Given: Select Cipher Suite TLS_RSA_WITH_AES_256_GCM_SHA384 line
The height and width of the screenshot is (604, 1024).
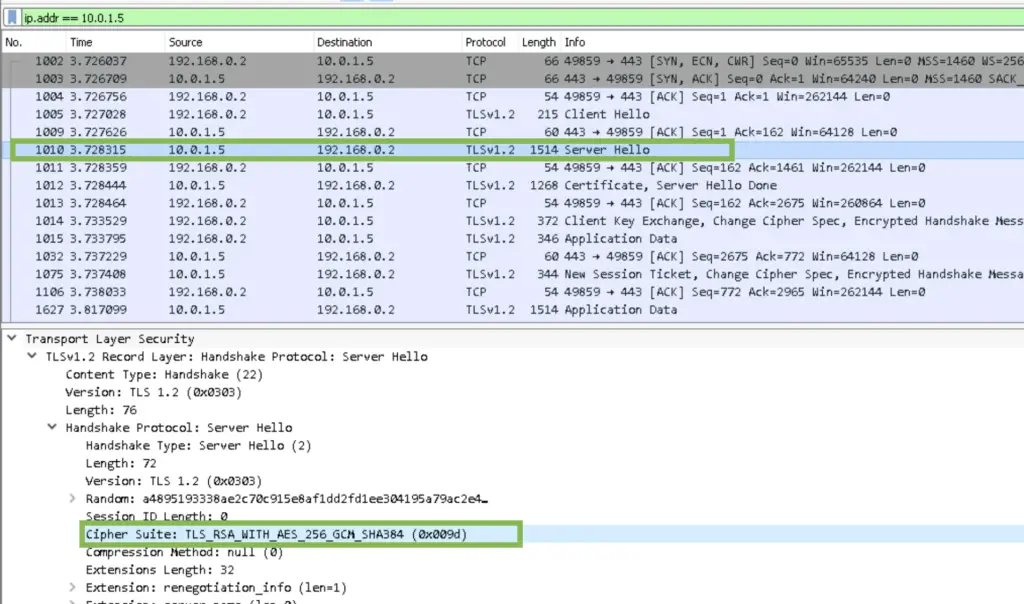Looking at the screenshot, I should pos(276,534).
